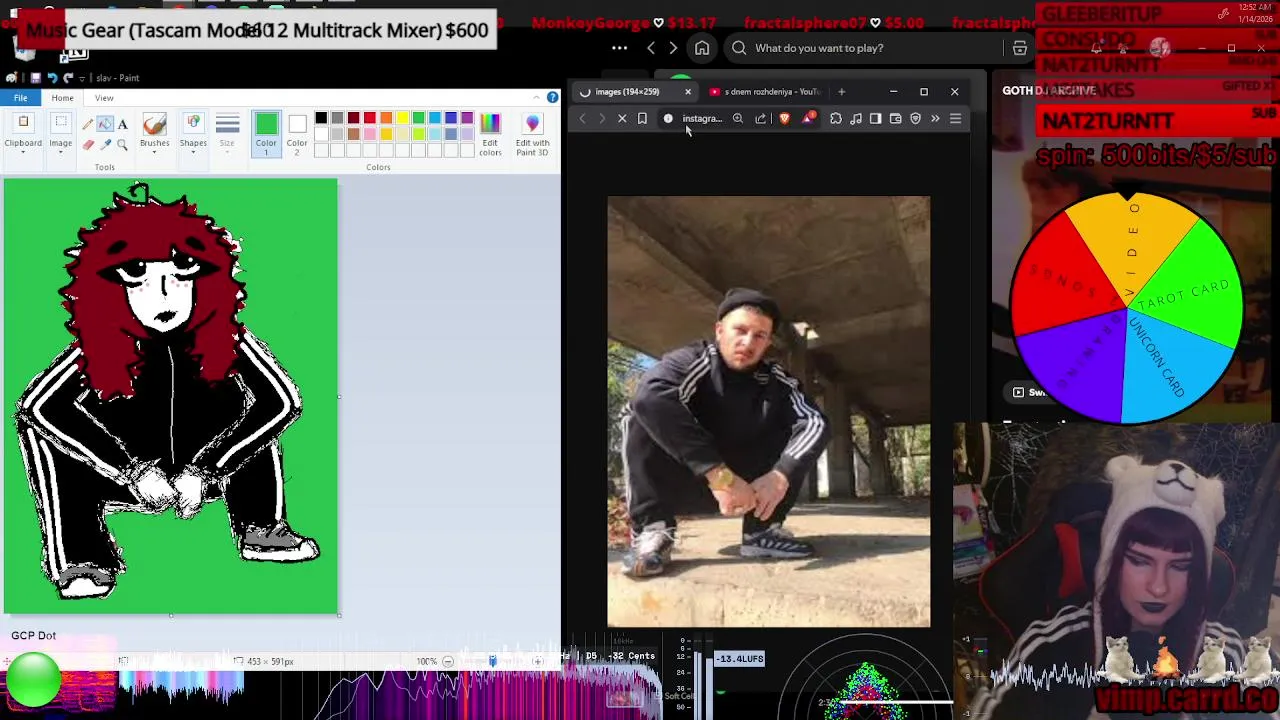Click the drawing canvas in Paint
The height and width of the screenshot is (720, 1280).
(x=171, y=396)
